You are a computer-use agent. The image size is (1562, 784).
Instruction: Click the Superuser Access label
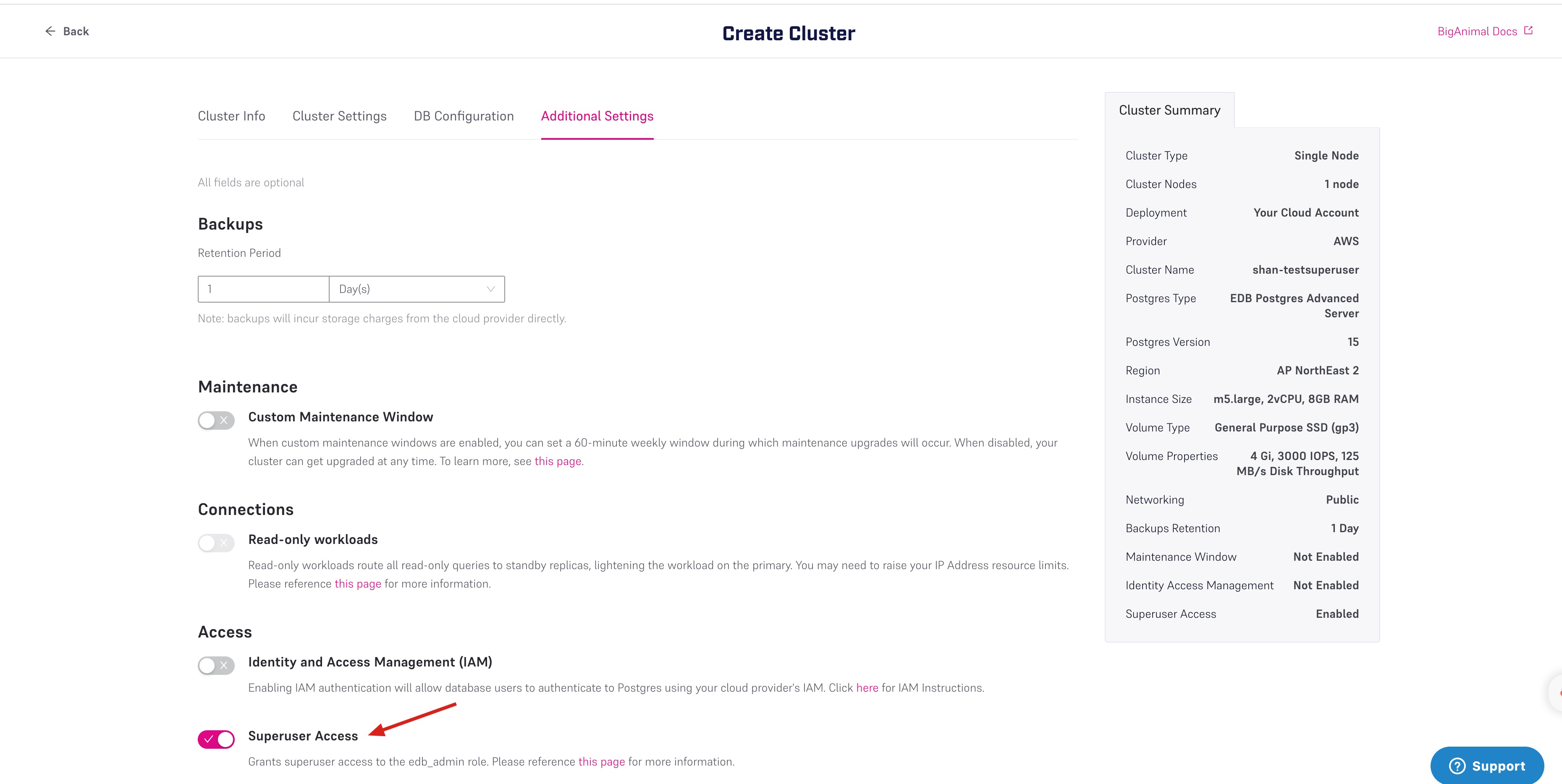click(x=303, y=736)
